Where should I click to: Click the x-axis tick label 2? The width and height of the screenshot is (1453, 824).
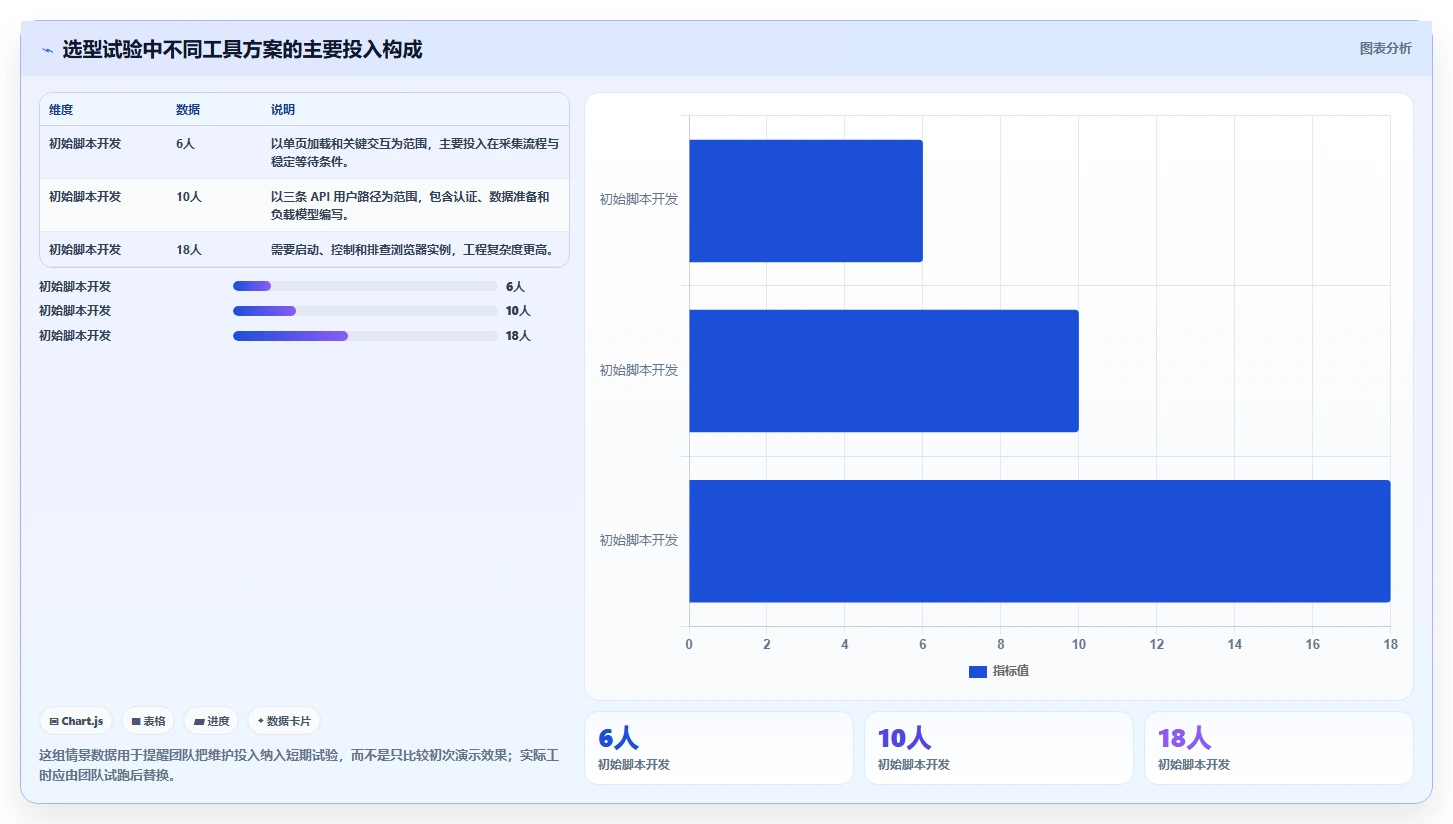[767, 645]
